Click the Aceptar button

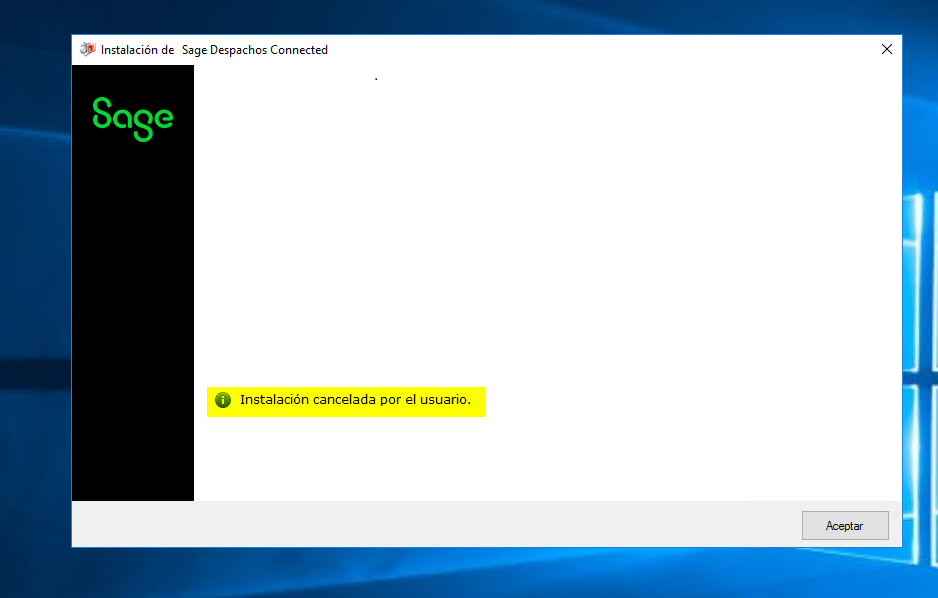[844, 526]
